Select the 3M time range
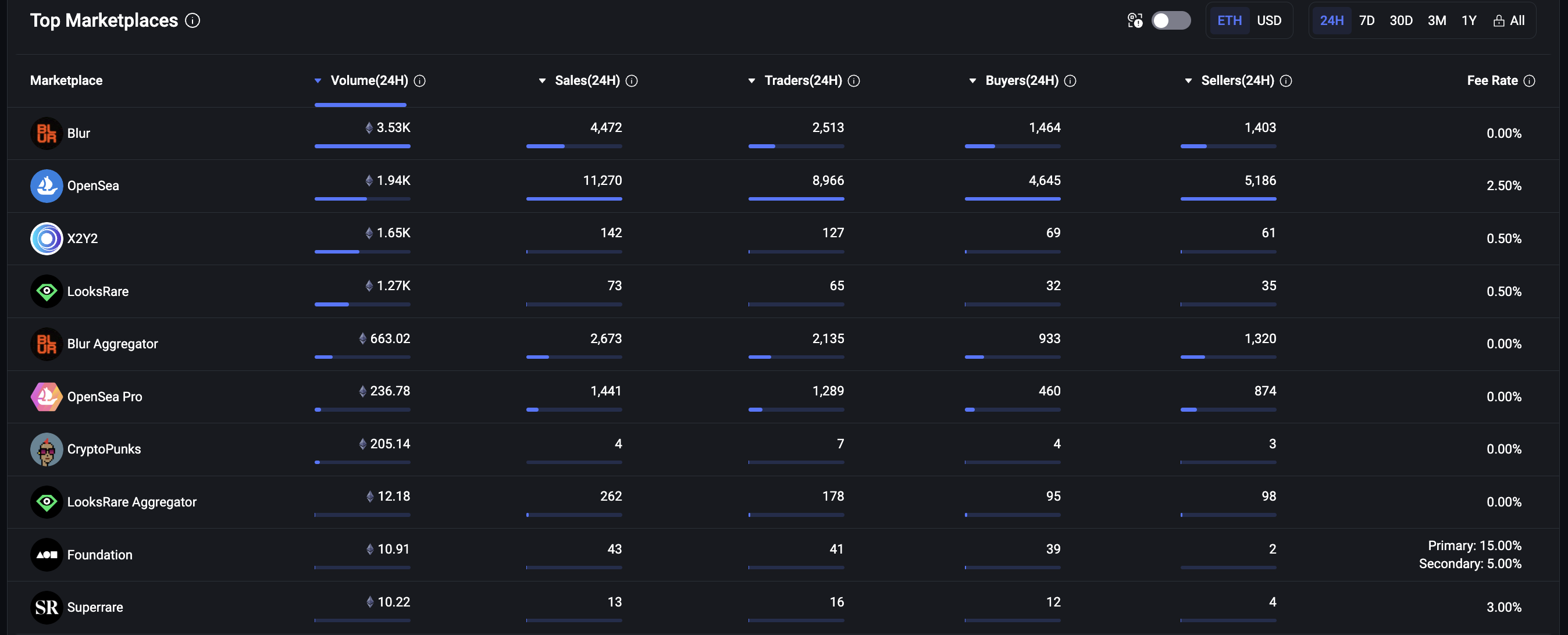The image size is (1568, 635). (x=1437, y=21)
